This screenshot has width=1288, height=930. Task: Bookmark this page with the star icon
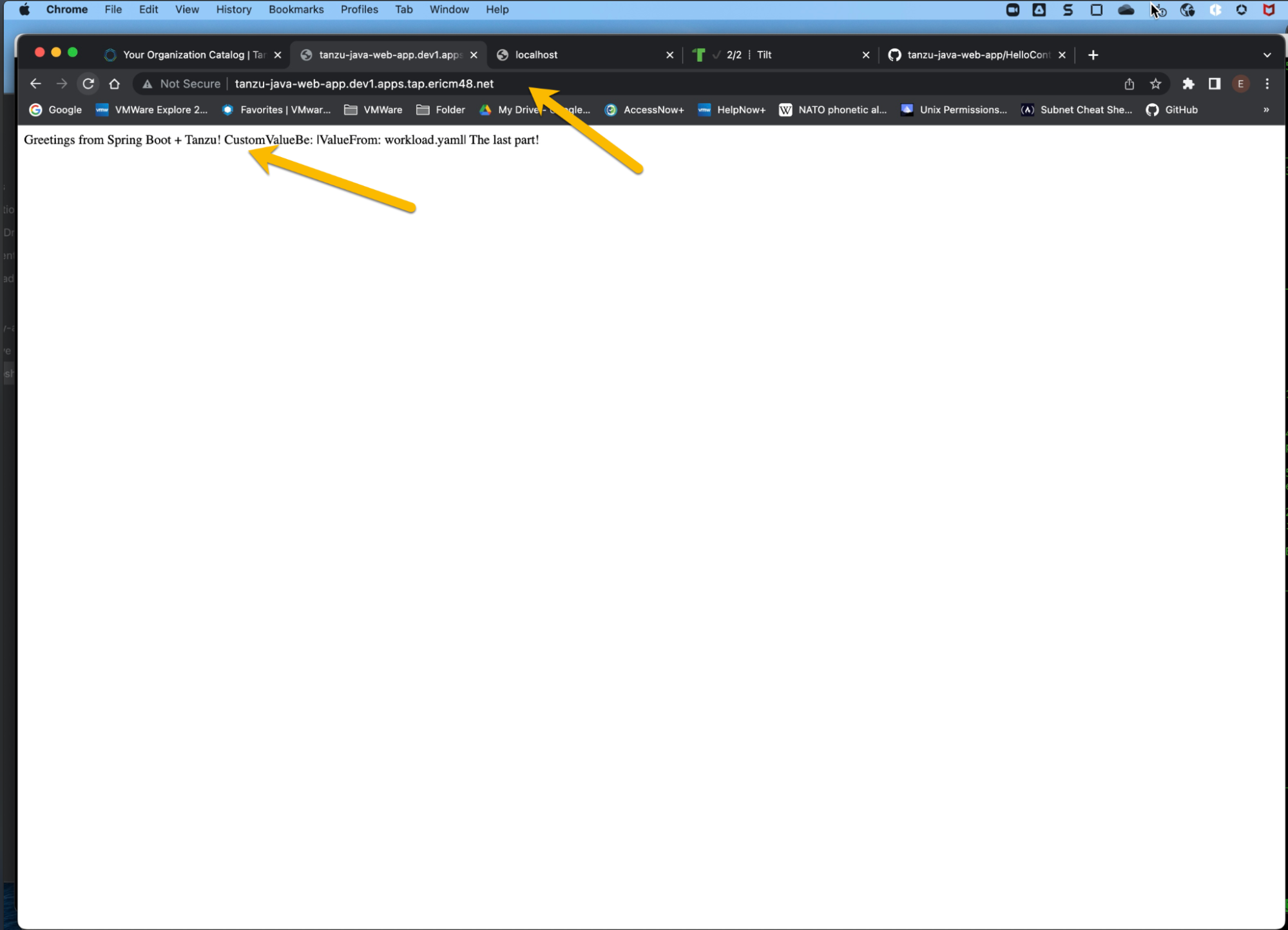click(x=1155, y=84)
